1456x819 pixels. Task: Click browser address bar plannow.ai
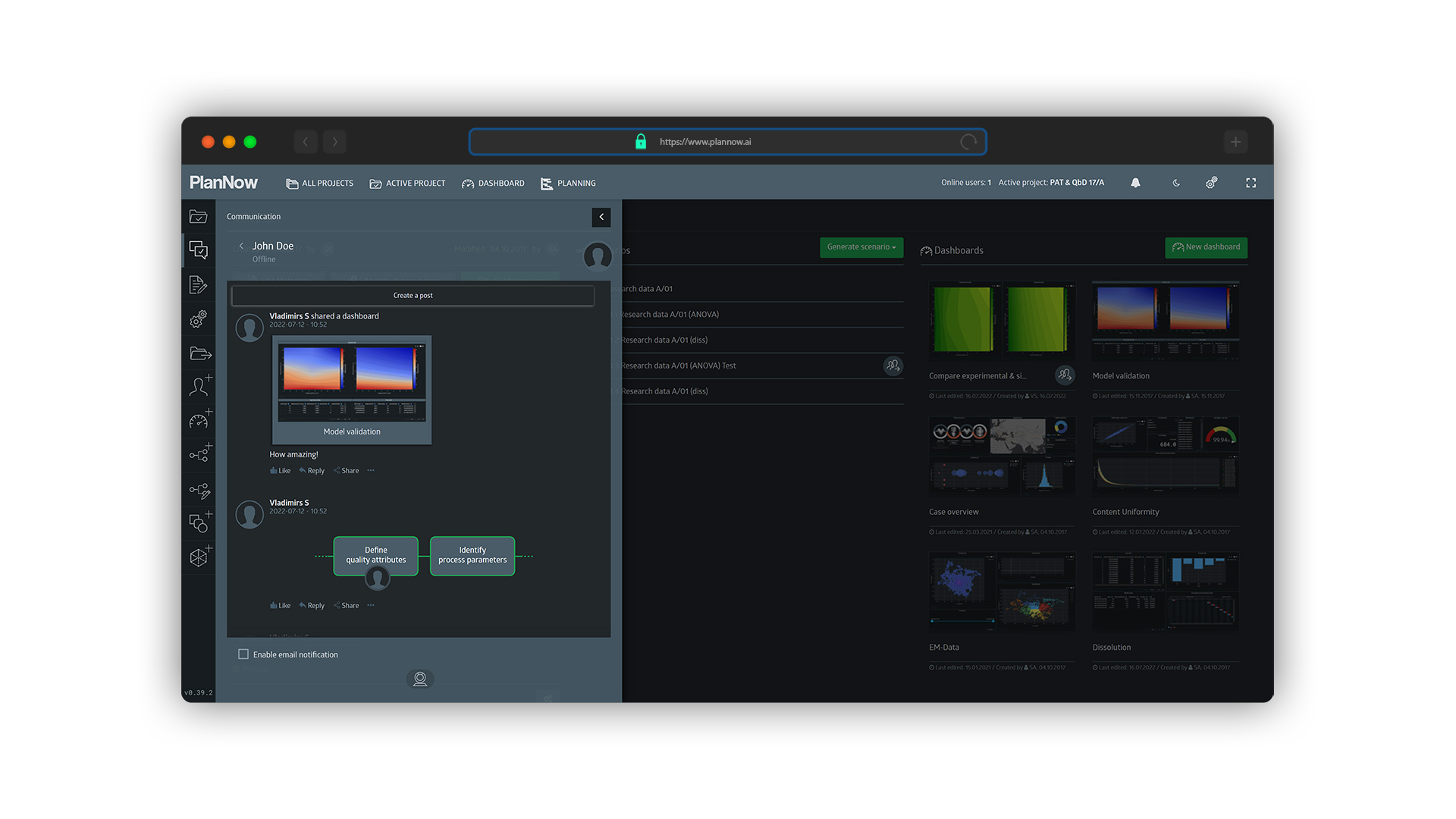click(727, 142)
